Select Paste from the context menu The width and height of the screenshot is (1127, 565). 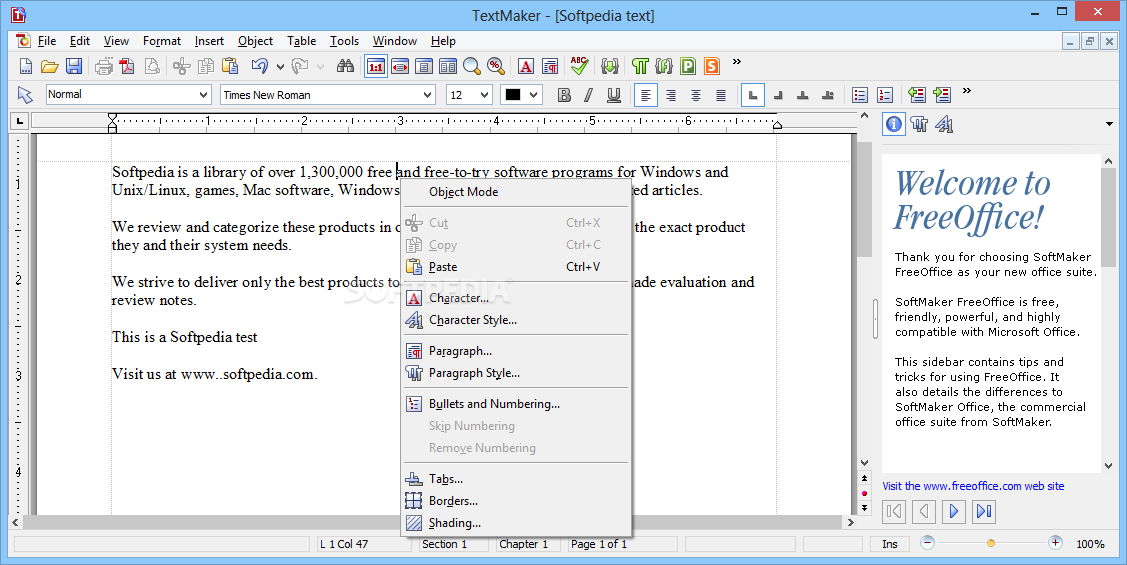click(x=515, y=267)
